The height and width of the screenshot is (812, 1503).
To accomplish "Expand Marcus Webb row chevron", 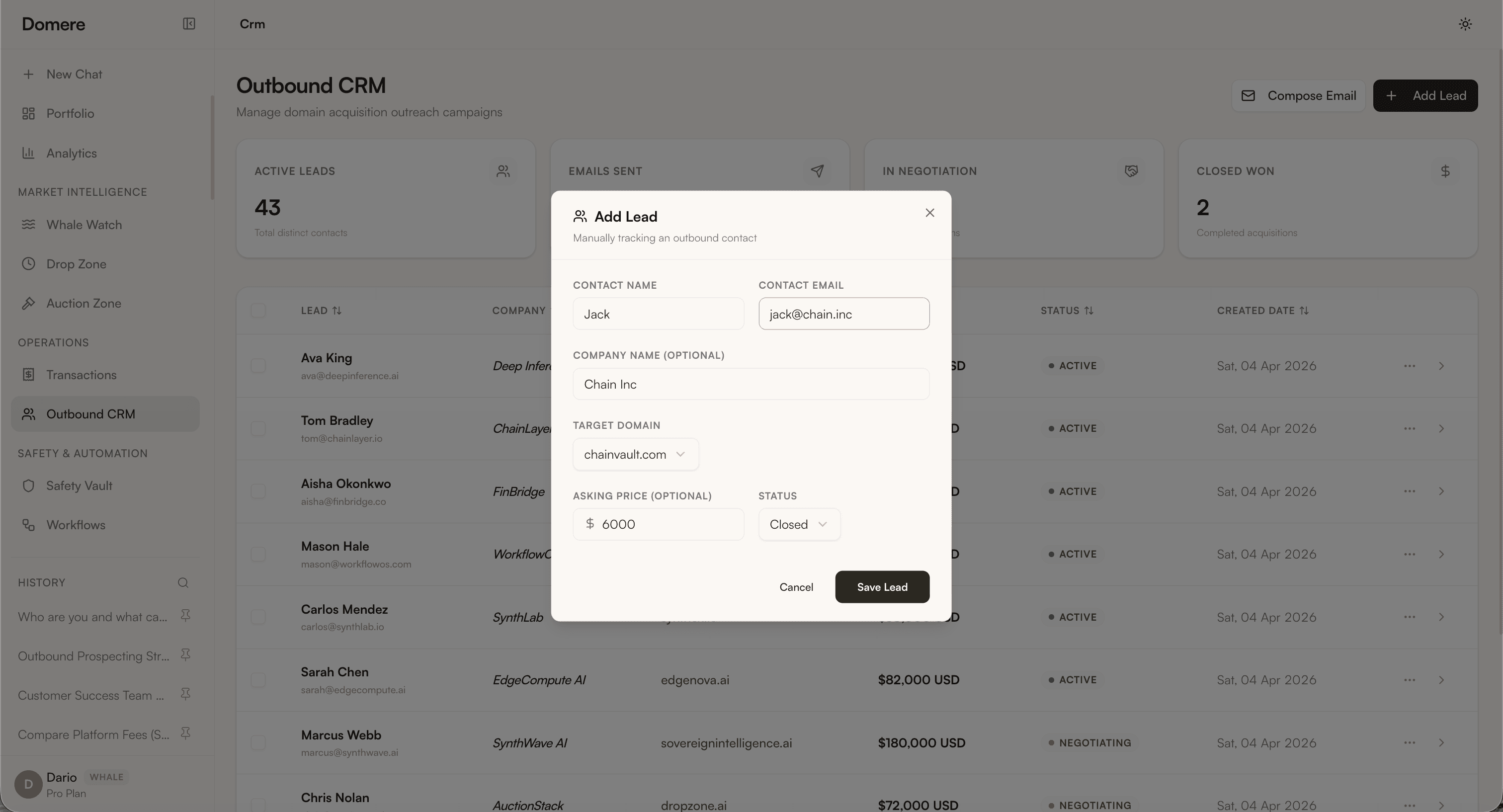I will point(1441,743).
